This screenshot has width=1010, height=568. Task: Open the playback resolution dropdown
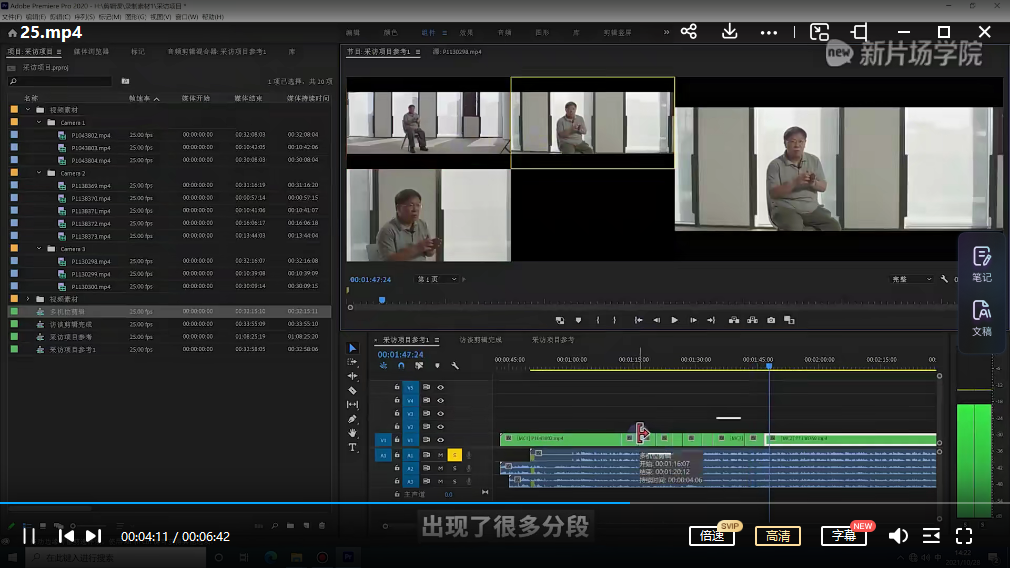pyautogui.click(x=912, y=279)
